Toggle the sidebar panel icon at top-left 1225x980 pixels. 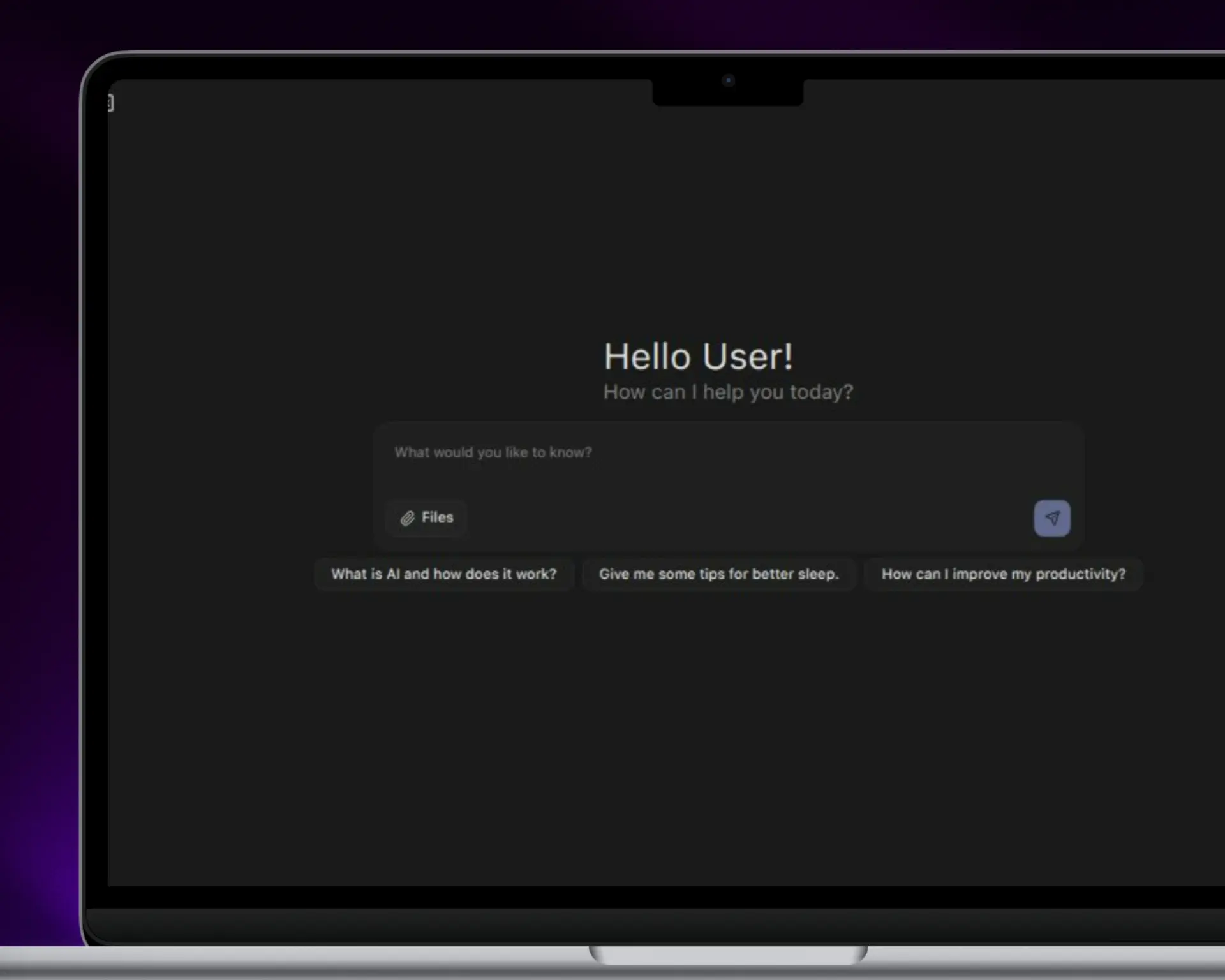[x=110, y=103]
